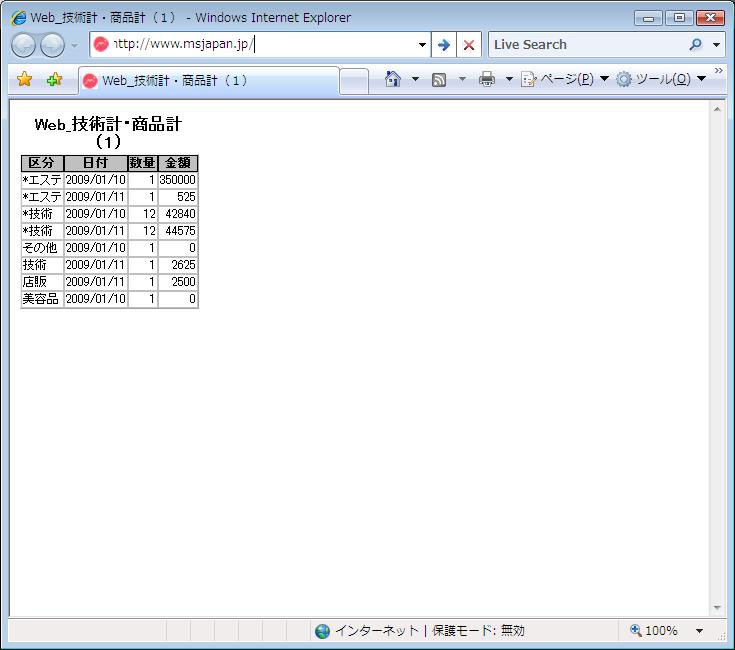Open a new blank tab
Screen dimensions: 735x650
354,82
